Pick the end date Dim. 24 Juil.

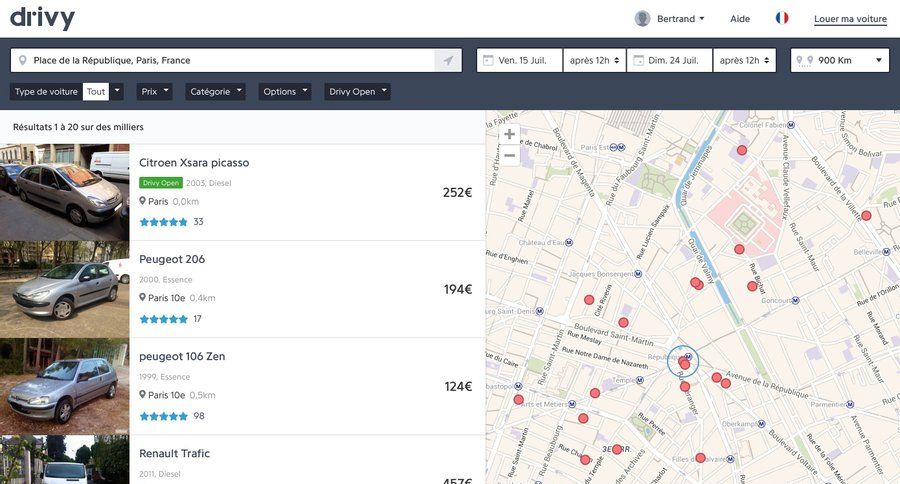670,60
